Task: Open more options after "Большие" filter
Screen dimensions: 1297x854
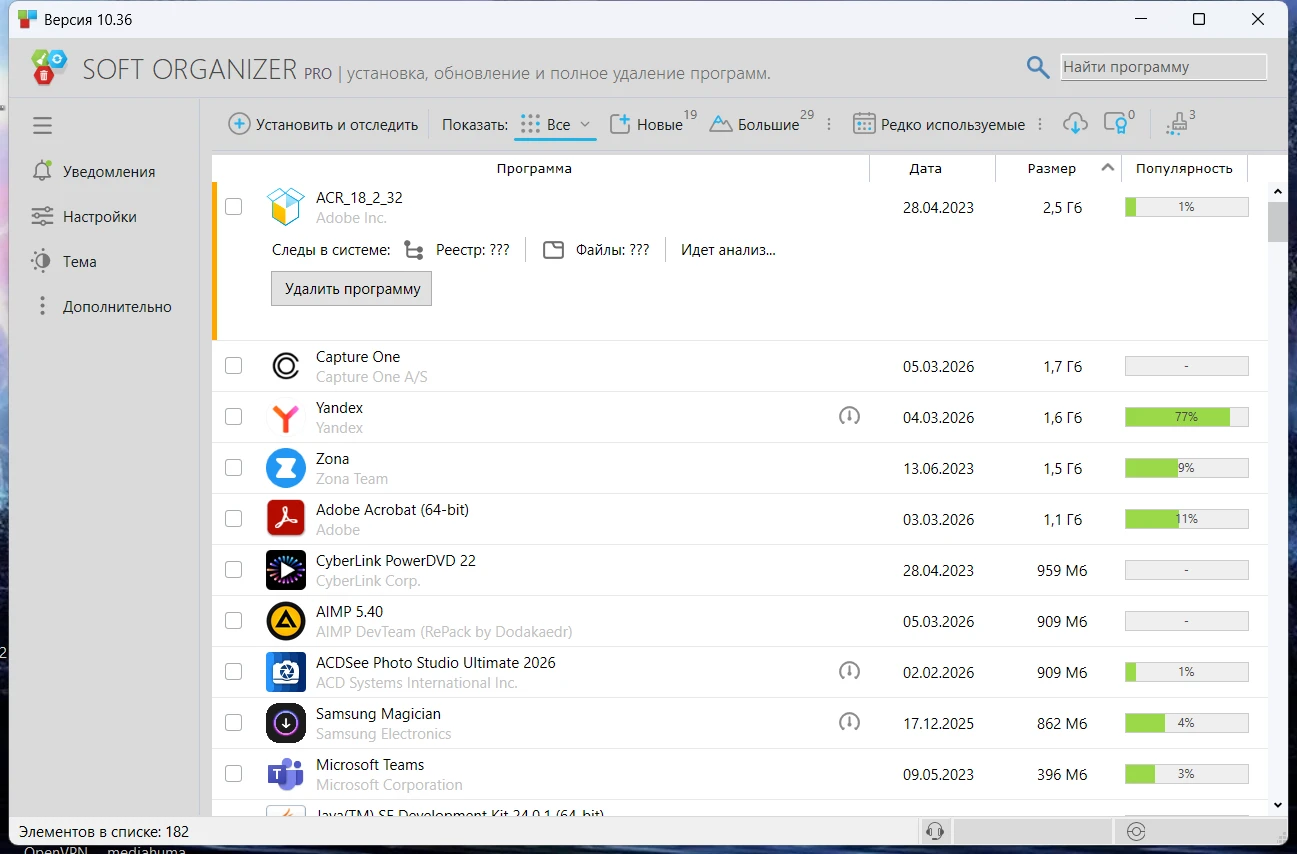Action: click(828, 124)
